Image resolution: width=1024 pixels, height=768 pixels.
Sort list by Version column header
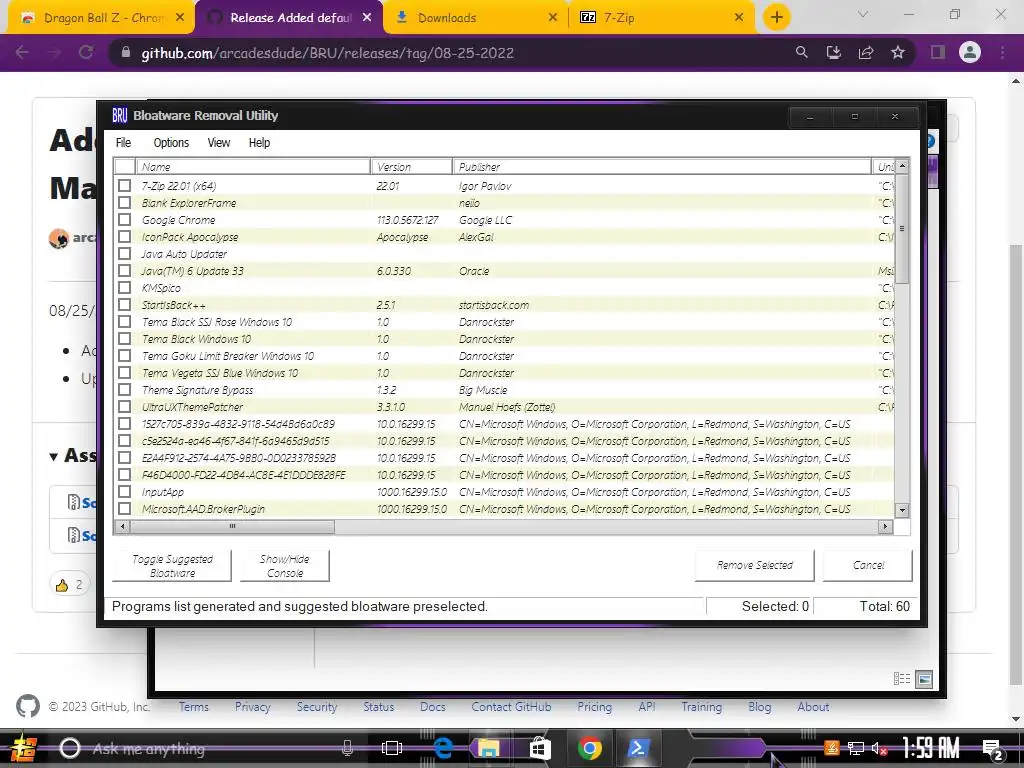[x=411, y=167]
